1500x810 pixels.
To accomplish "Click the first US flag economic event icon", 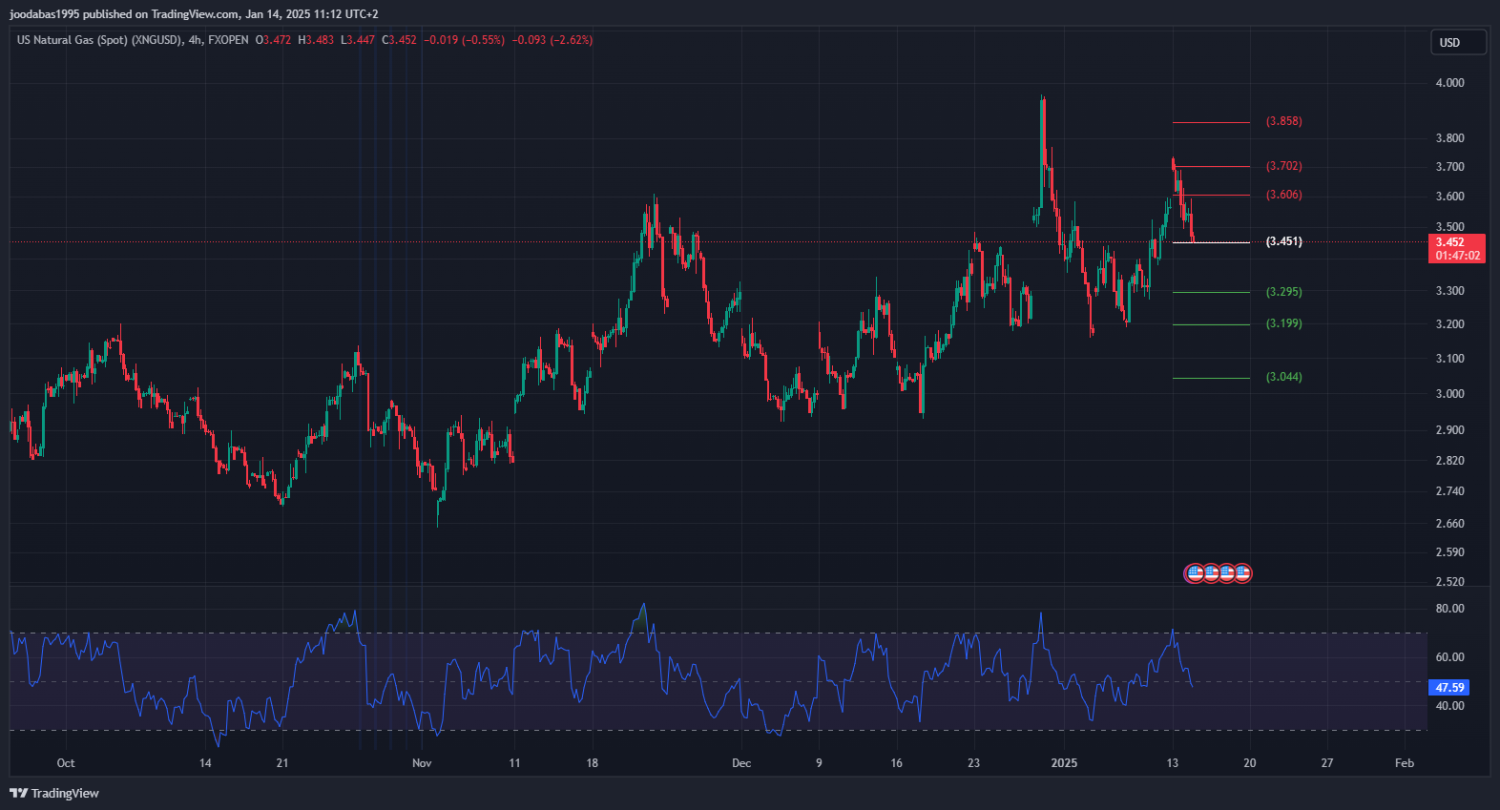I will pyautogui.click(x=1194, y=573).
